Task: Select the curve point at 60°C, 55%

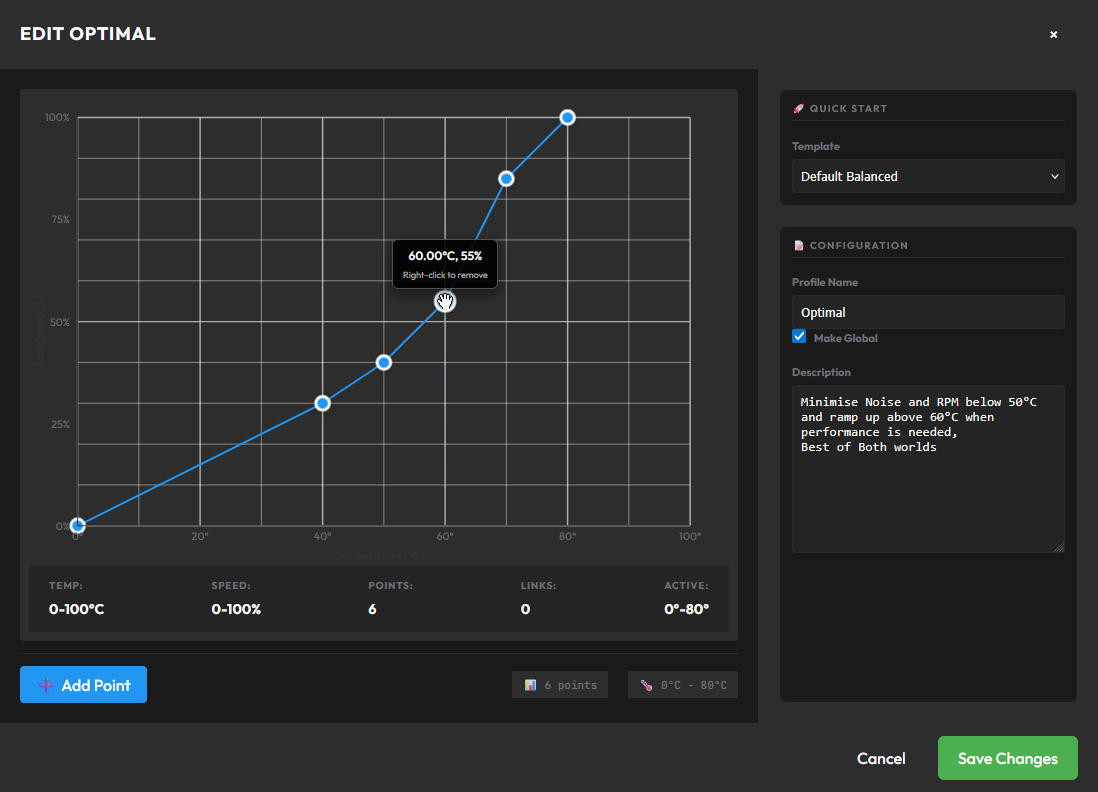Action: 445,302
